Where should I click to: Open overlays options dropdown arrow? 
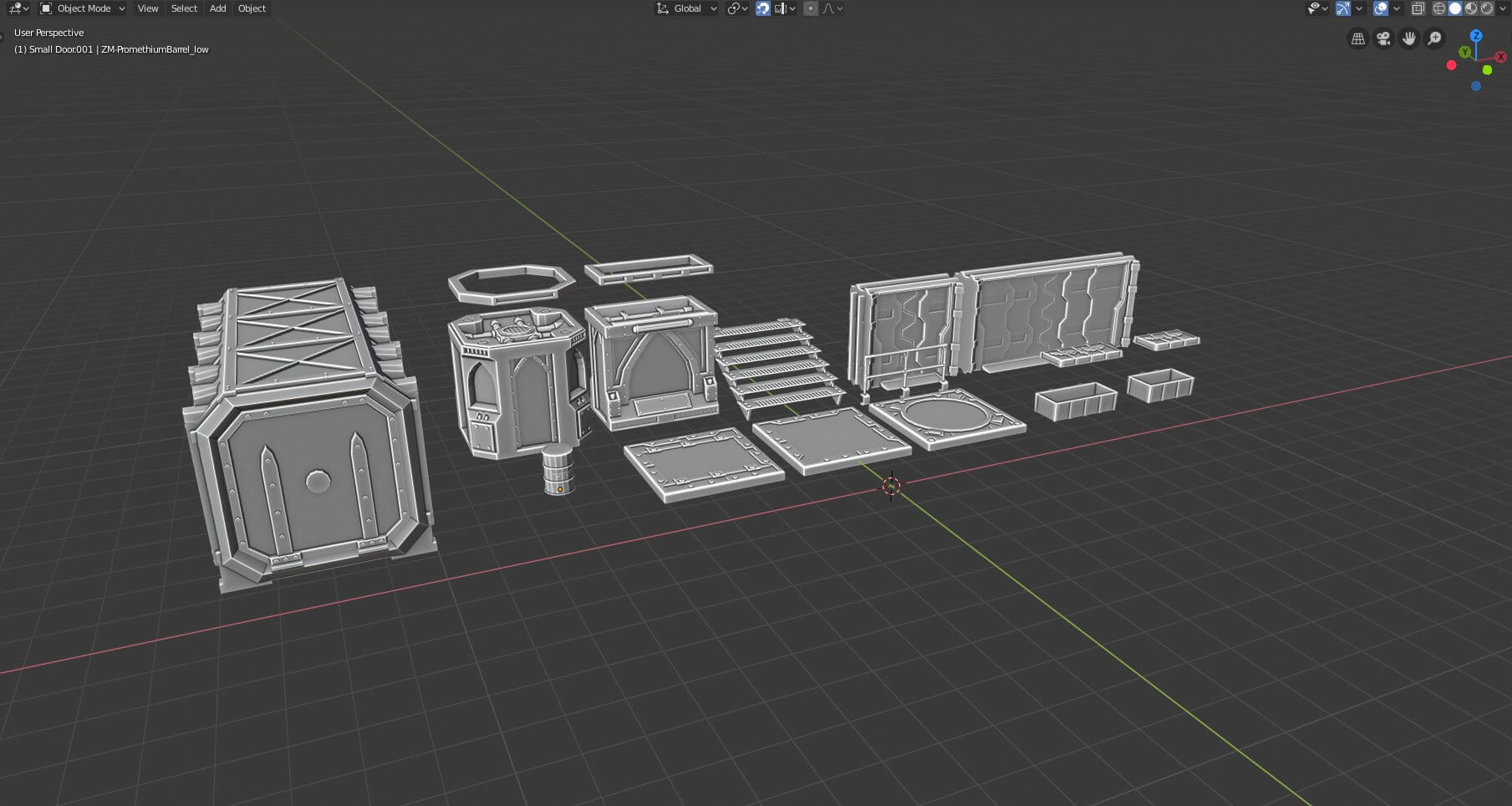[x=1397, y=8]
